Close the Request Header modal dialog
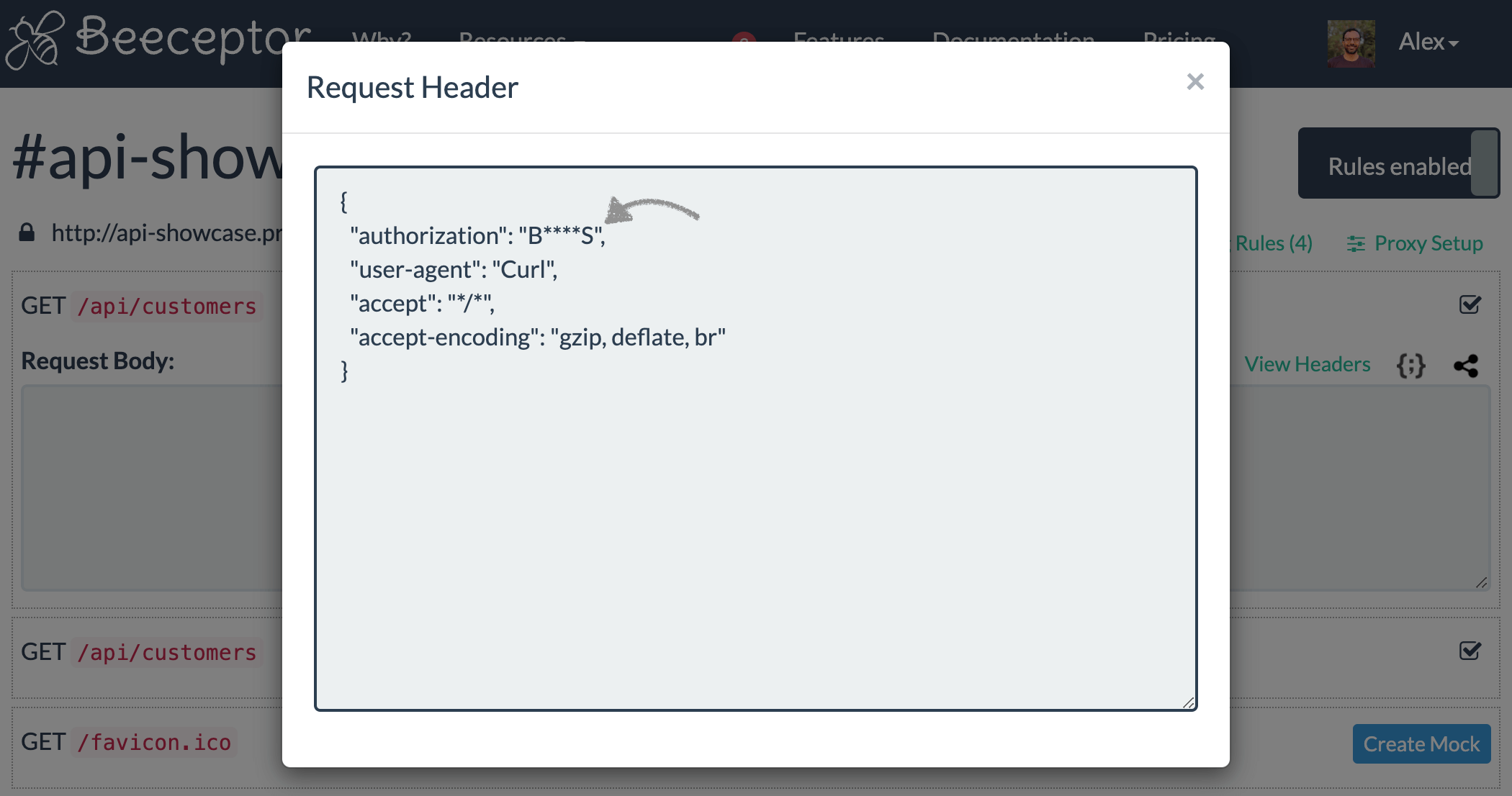The height and width of the screenshot is (796, 1512). pyautogui.click(x=1196, y=82)
